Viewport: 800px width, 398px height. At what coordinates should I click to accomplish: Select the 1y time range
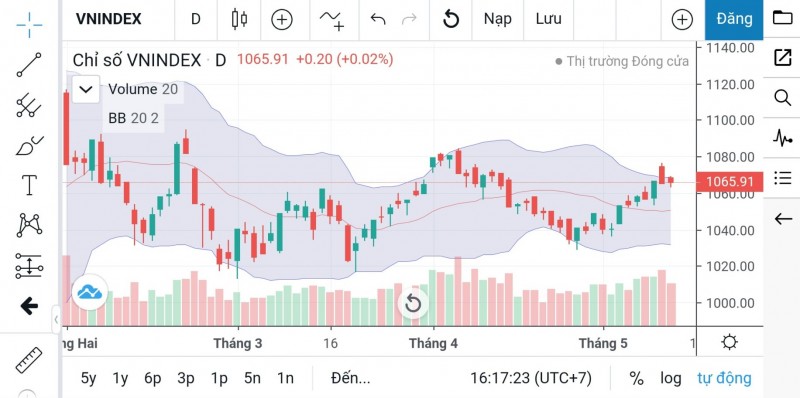120,378
